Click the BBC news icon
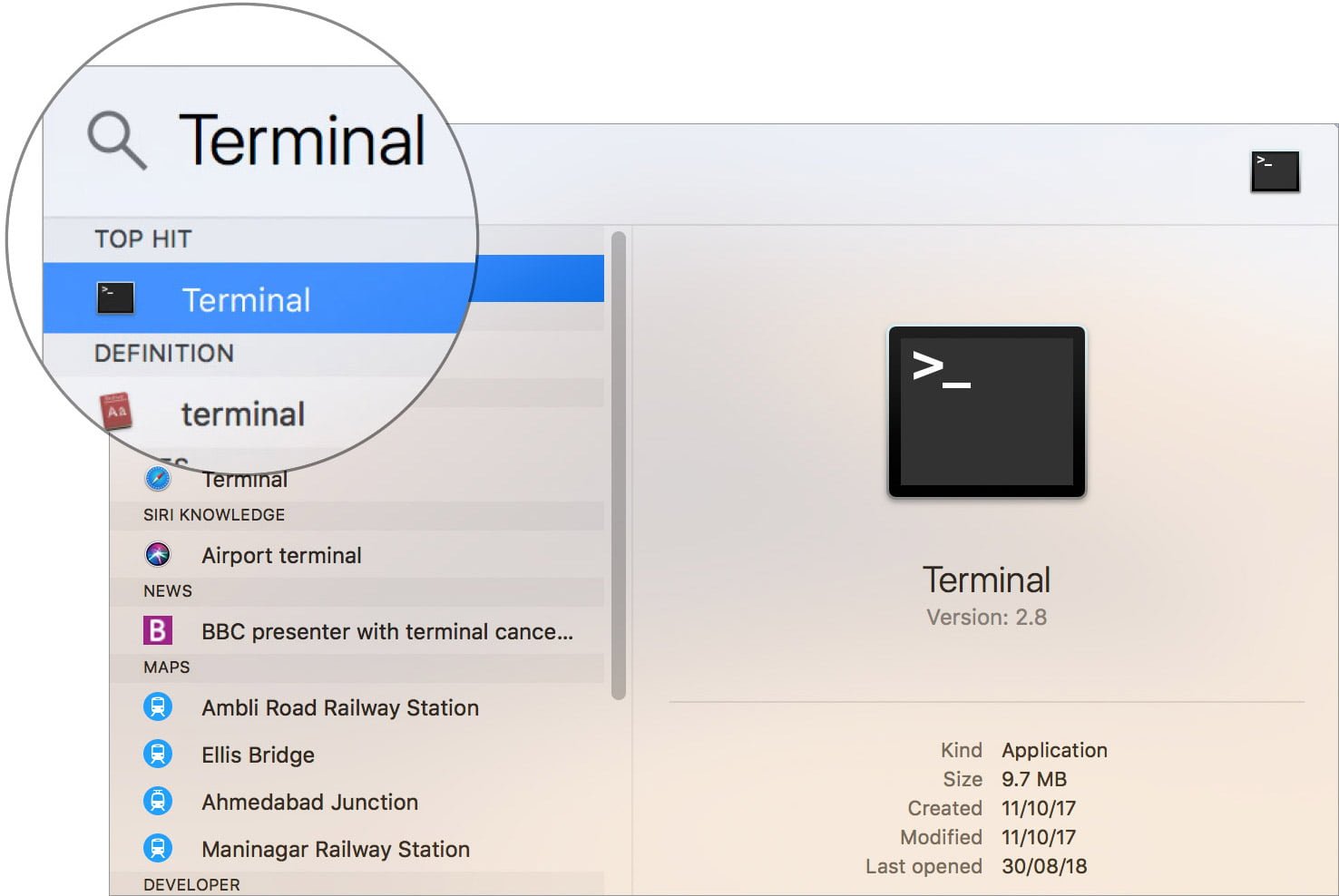The height and width of the screenshot is (896, 1339). [158, 630]
